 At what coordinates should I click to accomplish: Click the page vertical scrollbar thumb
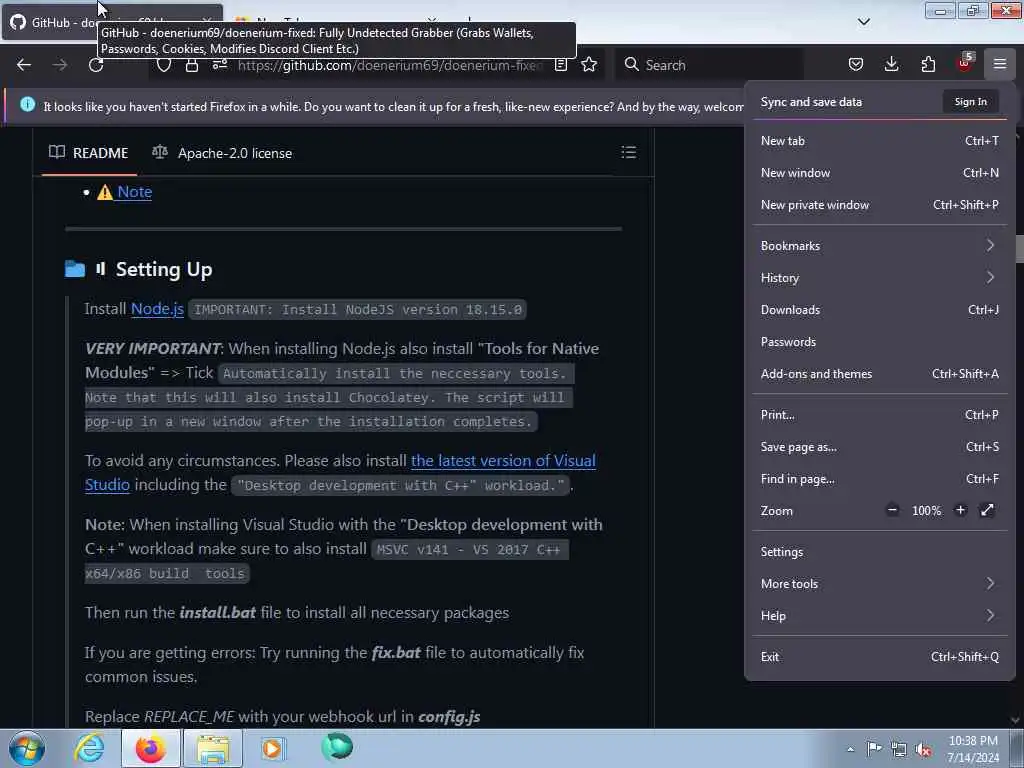click(x=1019, y=249)
